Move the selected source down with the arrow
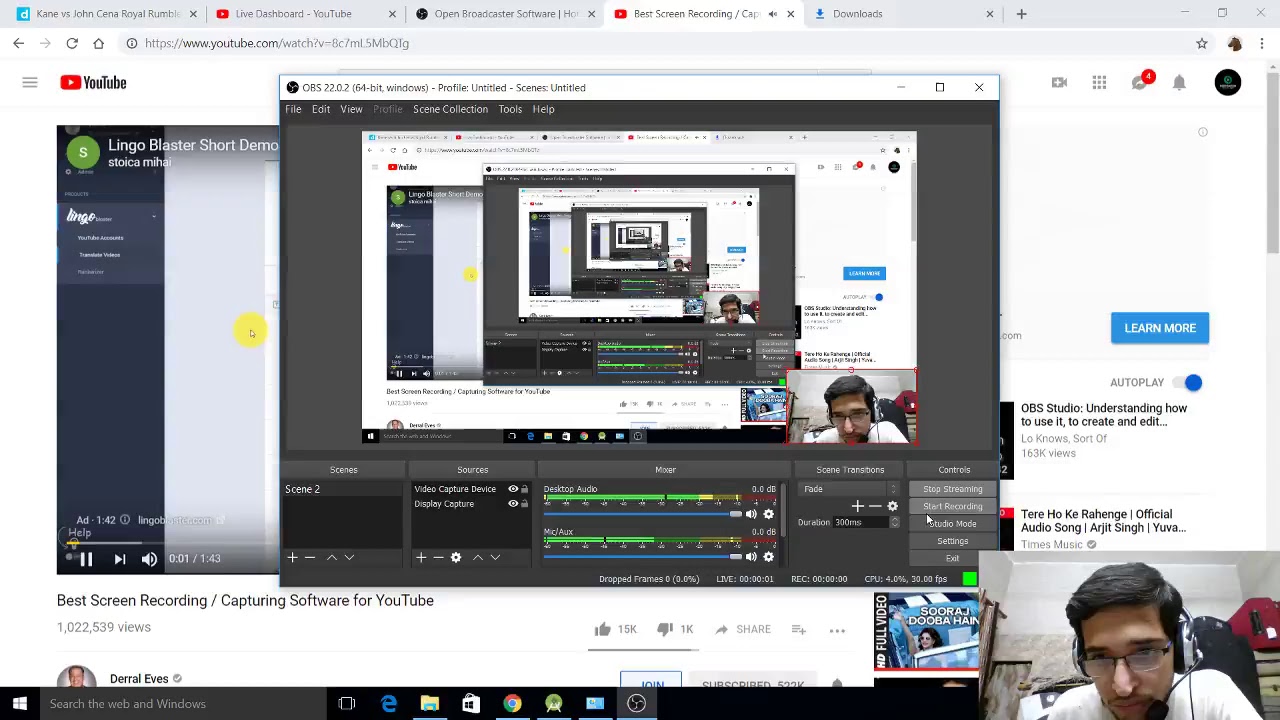Viewport: 1280px width, 720px height. pyautogui.click(x=494, y=557)
